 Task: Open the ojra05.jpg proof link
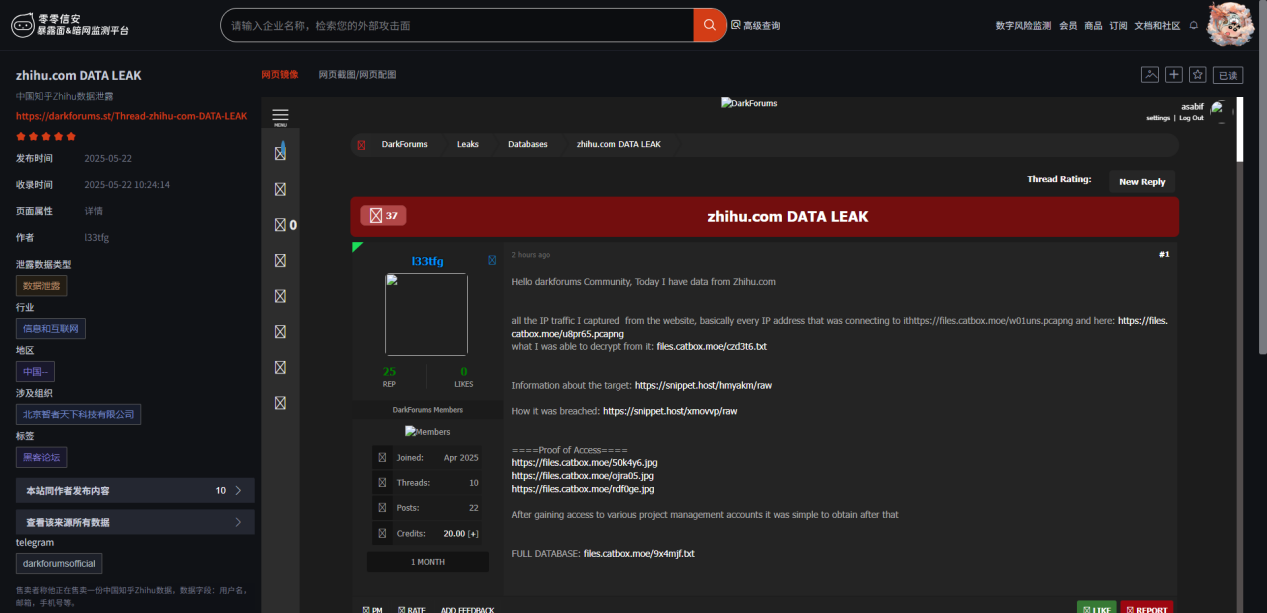click(x=583, y=476)
